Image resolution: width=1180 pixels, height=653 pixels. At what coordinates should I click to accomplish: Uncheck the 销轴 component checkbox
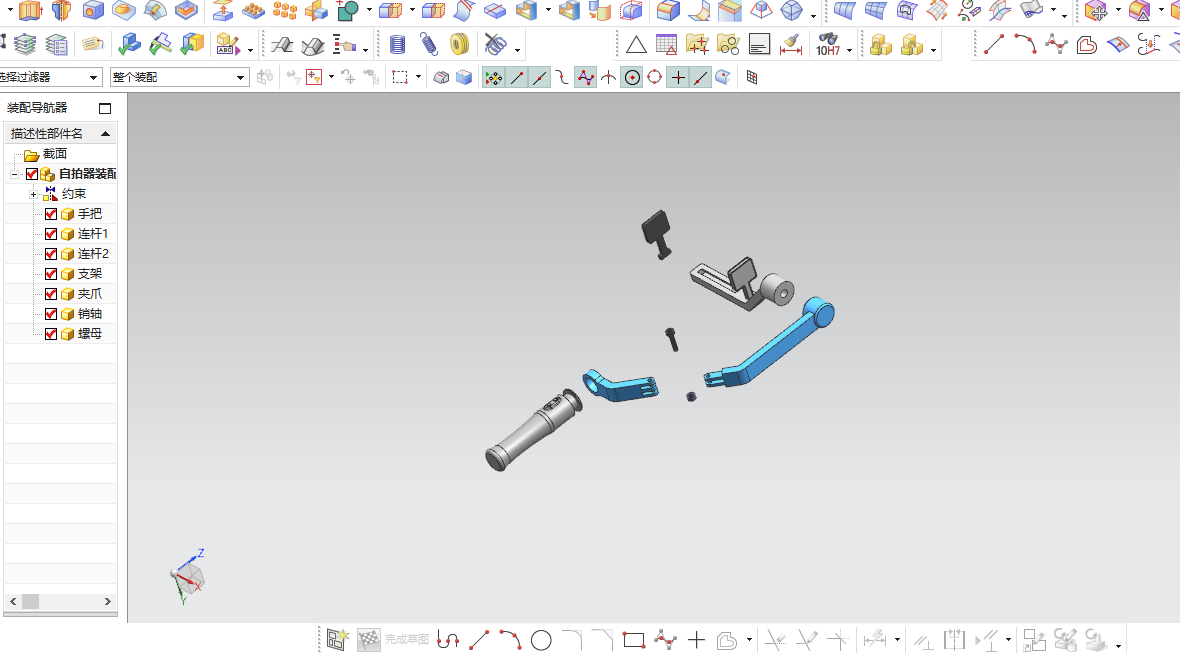50,314
